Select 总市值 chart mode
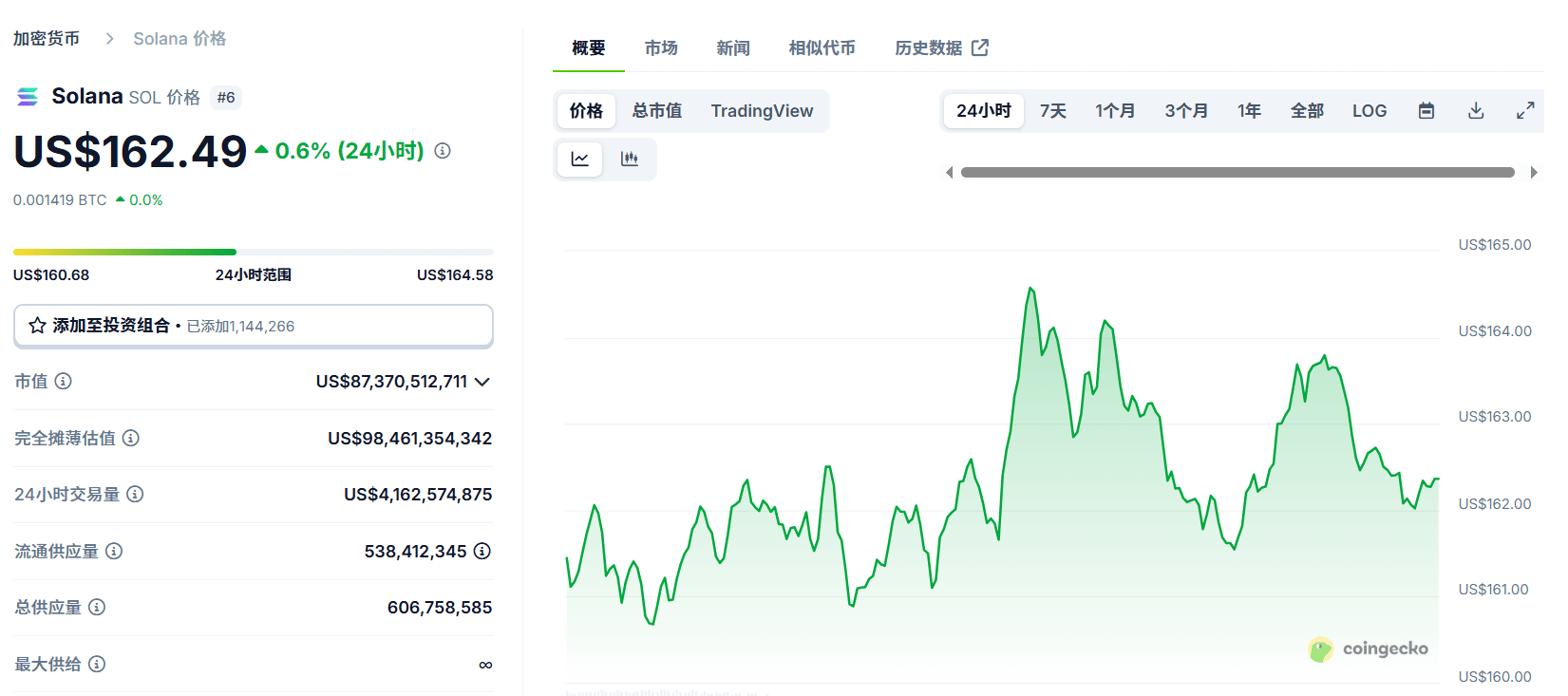Image resolution: width=1568 pixels, height=696 pixels. (657, 111)
